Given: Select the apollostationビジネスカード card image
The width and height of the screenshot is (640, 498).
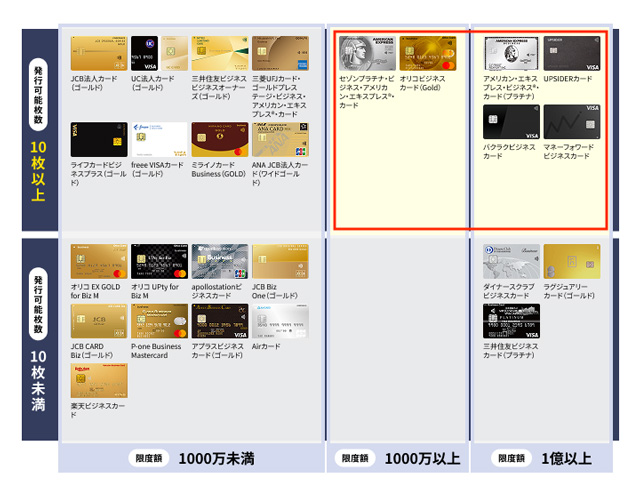Looking at the screenshot, I should click(220, 261).
